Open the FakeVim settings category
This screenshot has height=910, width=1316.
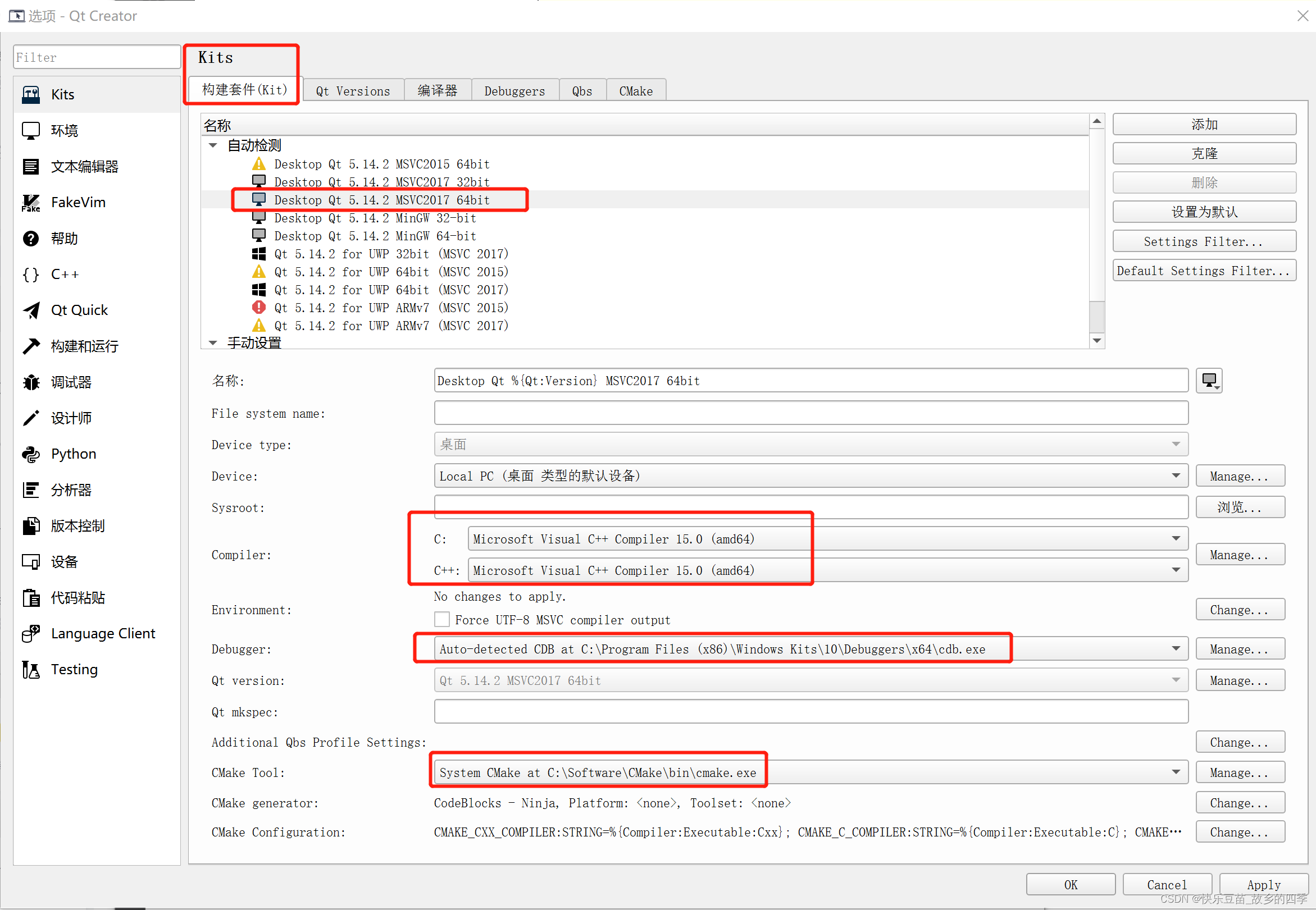click(97, 203)
